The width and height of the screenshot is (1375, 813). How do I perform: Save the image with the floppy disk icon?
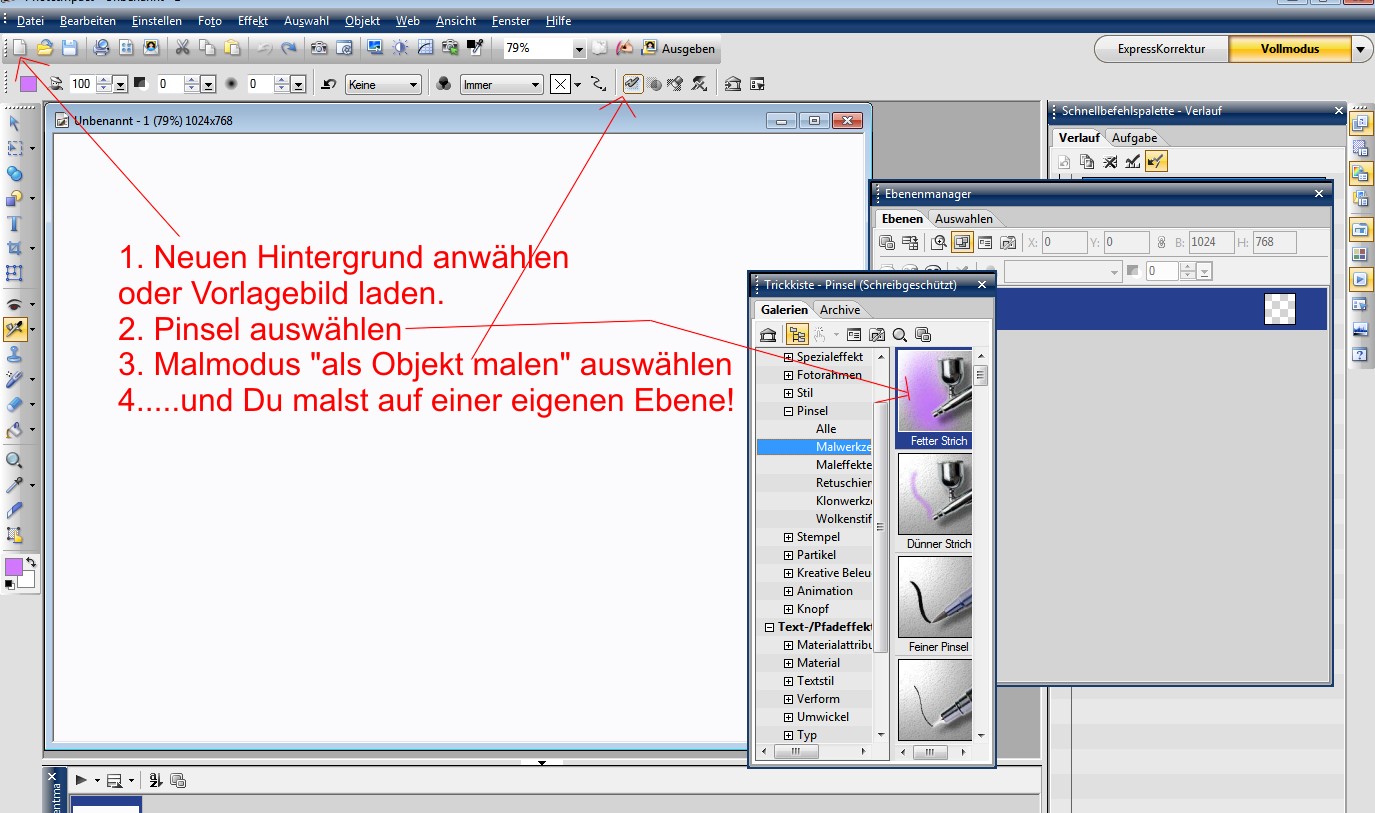point(70,47)
